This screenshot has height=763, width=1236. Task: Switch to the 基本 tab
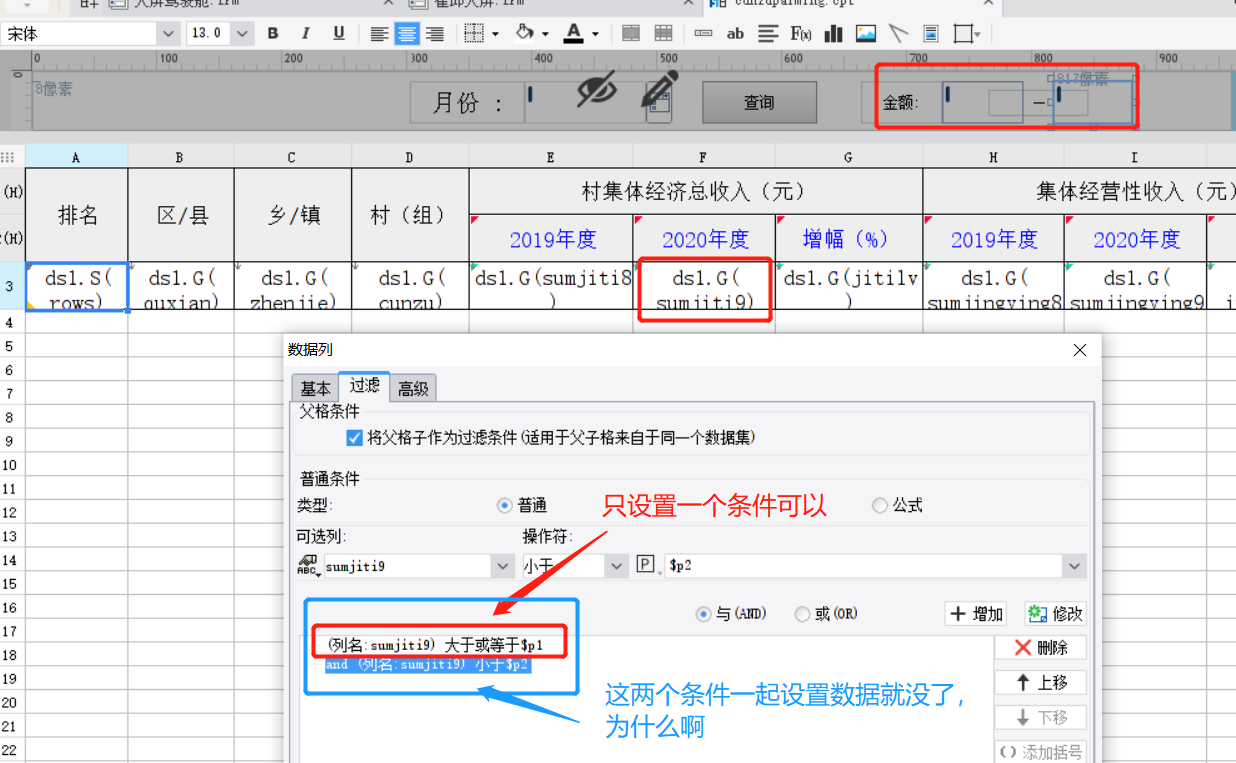point(315,389)
